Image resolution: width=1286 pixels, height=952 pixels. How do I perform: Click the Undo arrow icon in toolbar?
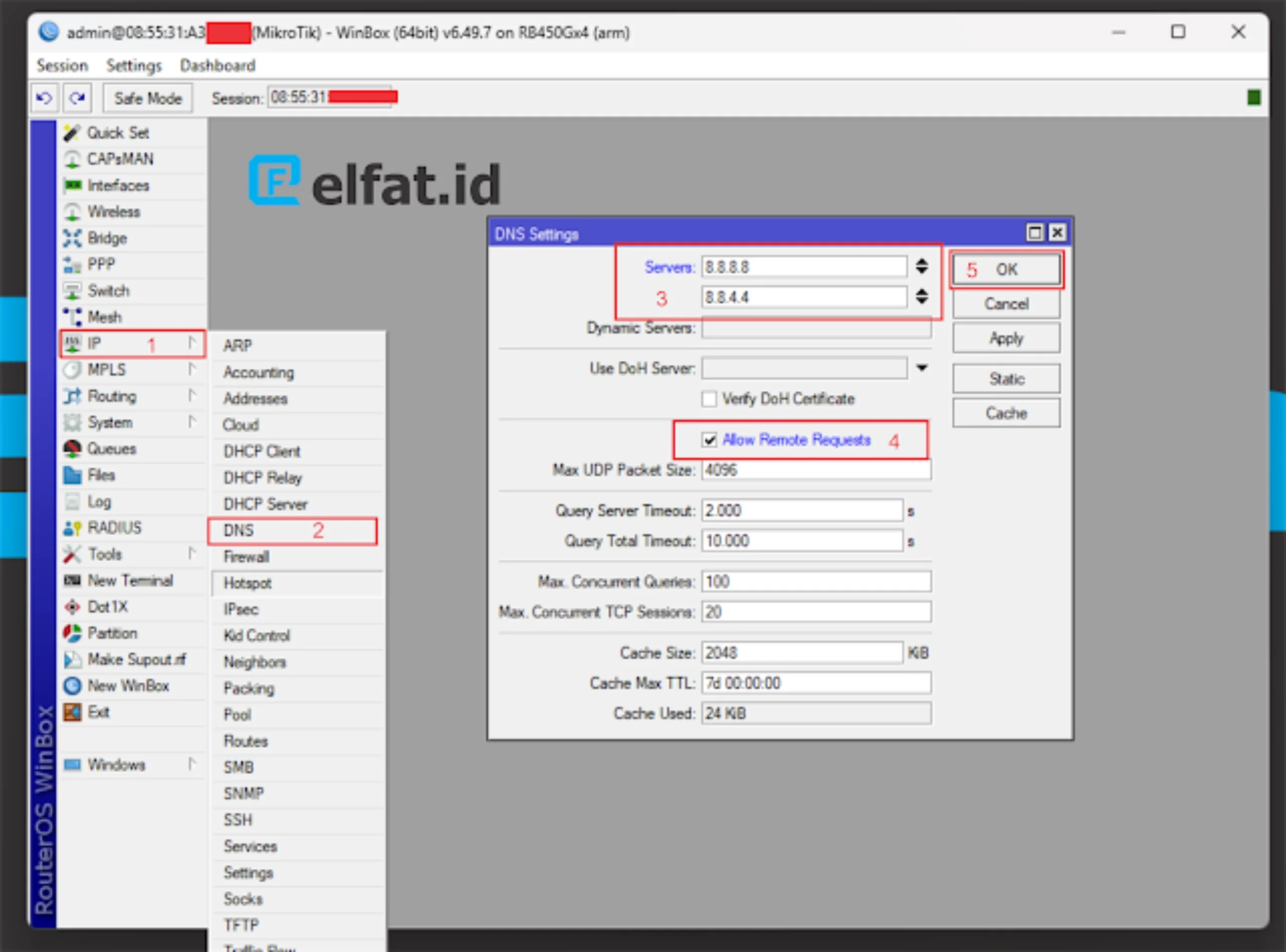[x=44, y=98]
